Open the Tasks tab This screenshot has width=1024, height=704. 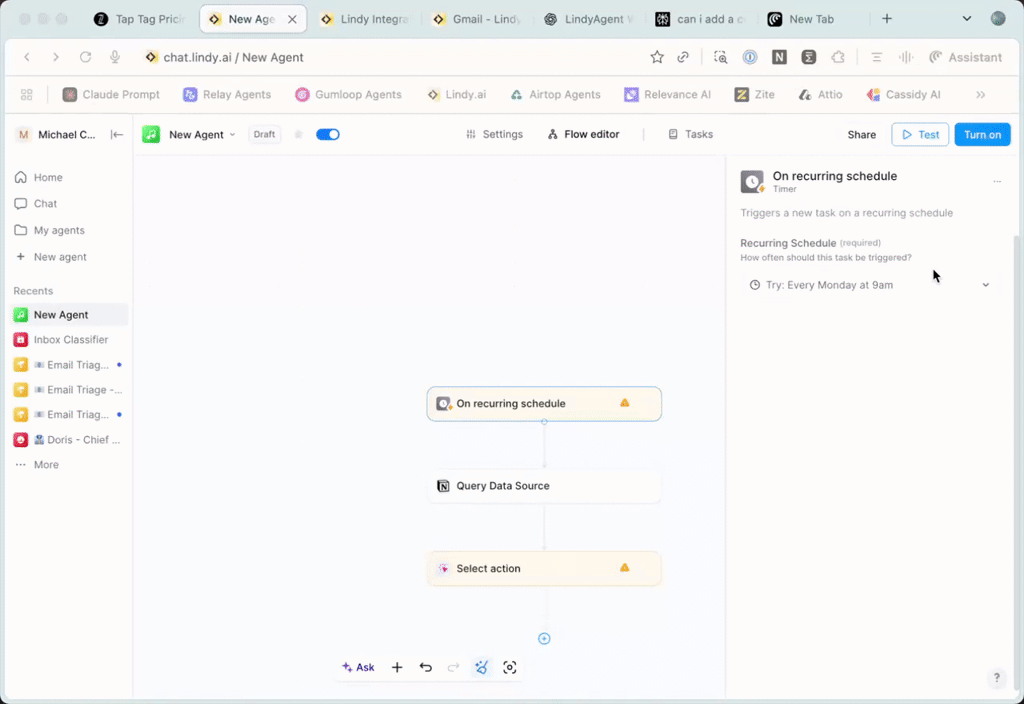coord(690,134)
